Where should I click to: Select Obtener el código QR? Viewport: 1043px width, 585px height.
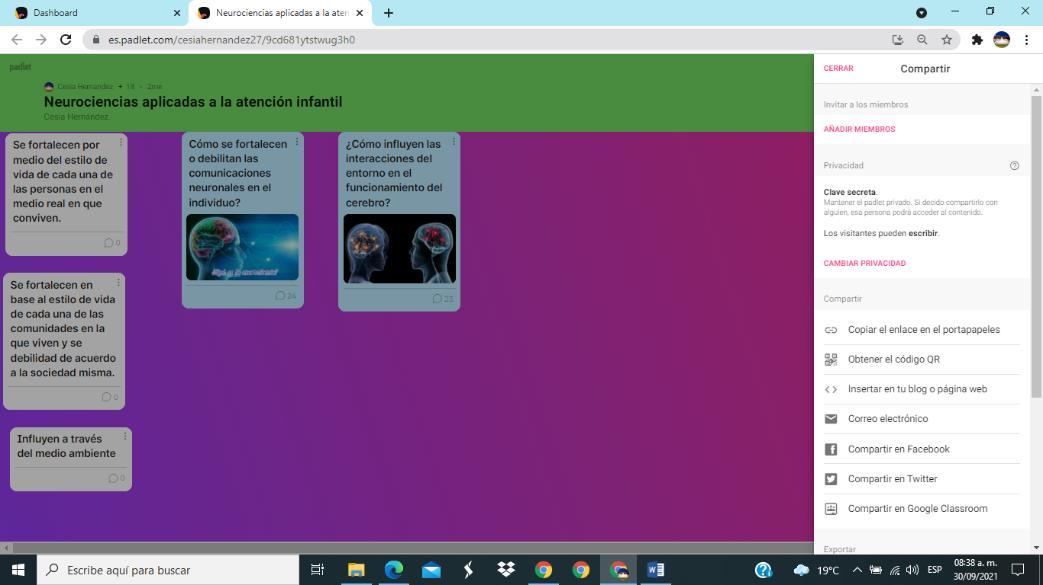point(922,359)
